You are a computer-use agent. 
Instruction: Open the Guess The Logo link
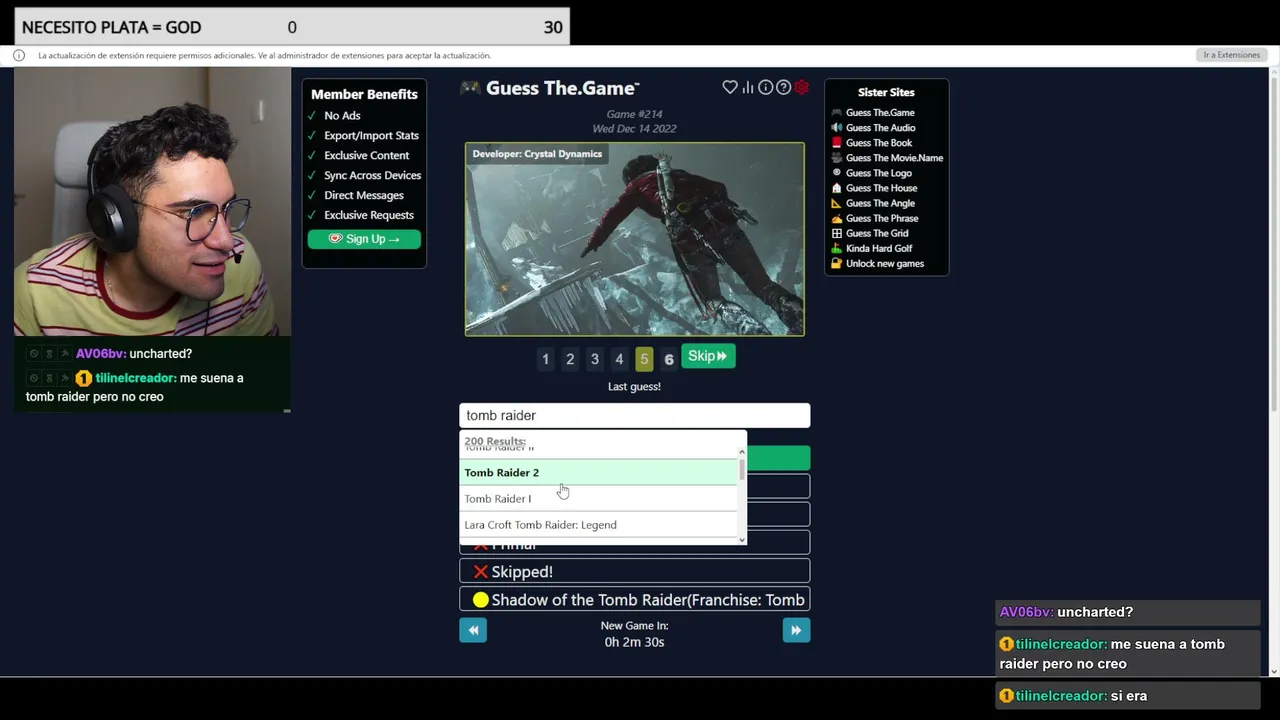[879, 173]
